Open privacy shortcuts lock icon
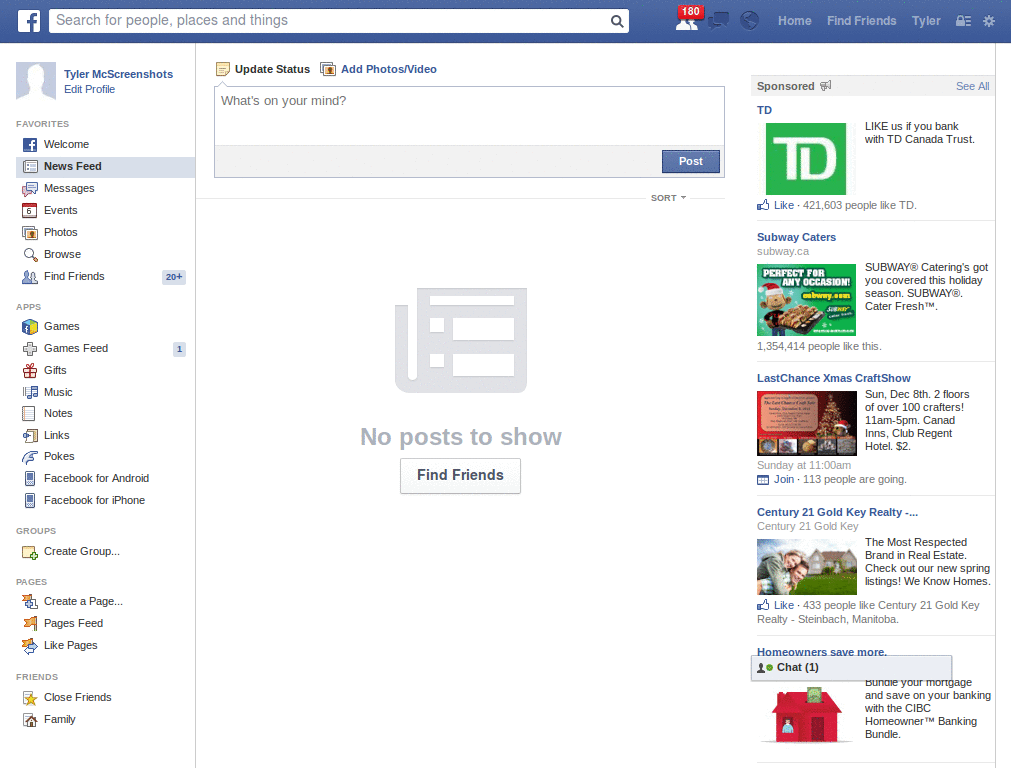The image size is (1024, 768). [963, 21]
